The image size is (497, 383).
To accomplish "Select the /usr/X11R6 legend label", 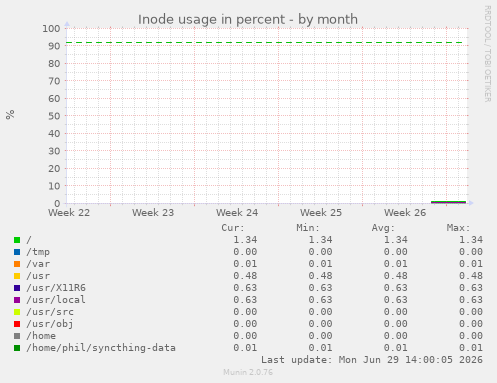I will click(56, 288).
